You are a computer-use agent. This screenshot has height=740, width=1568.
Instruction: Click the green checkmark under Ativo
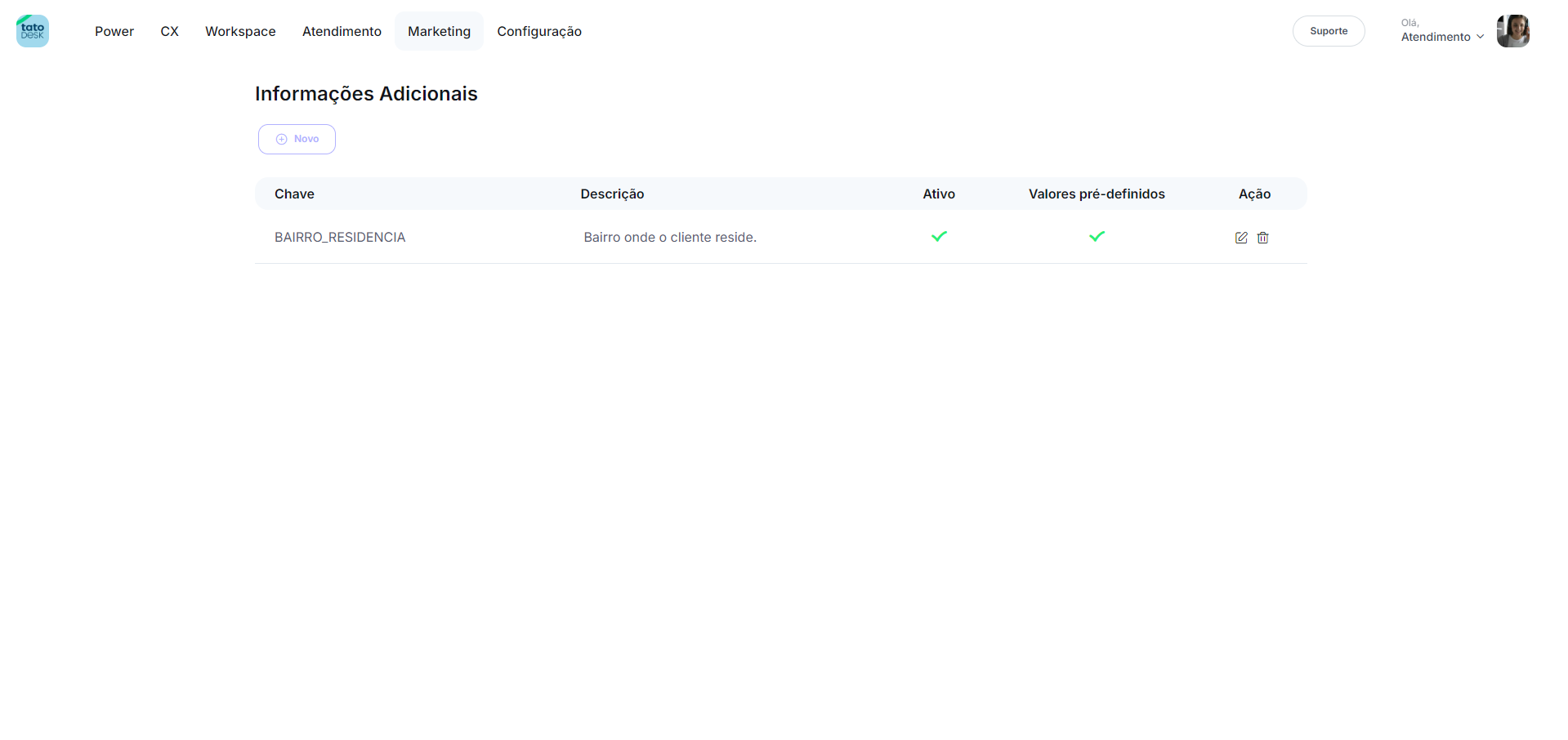coord(939,237)
